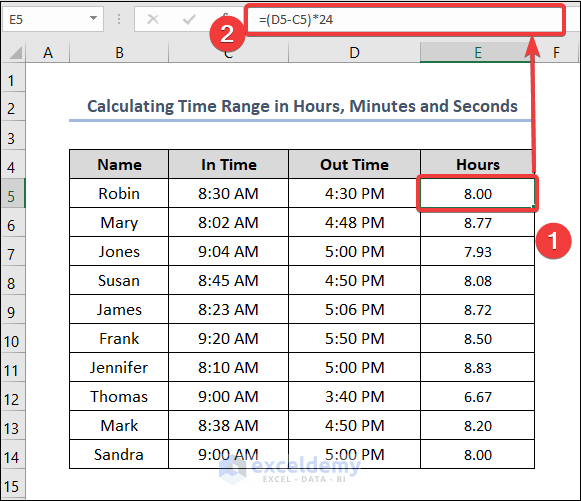Click the Select All corner triangle
Image resolution: width=581 pixels, height=501 pixels.
click(15, 53)
